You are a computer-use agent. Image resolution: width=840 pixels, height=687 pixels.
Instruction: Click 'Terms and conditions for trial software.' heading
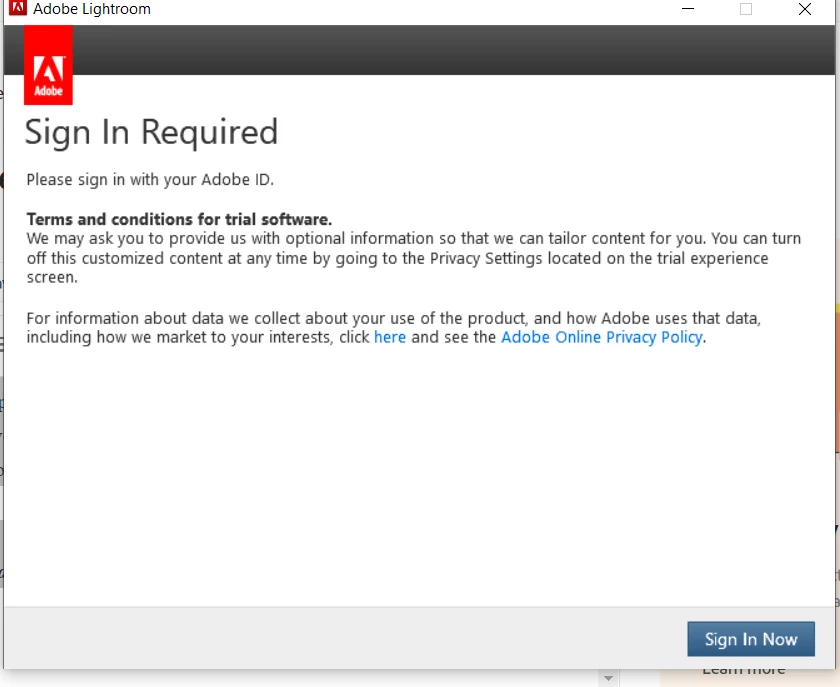[179, 219]
